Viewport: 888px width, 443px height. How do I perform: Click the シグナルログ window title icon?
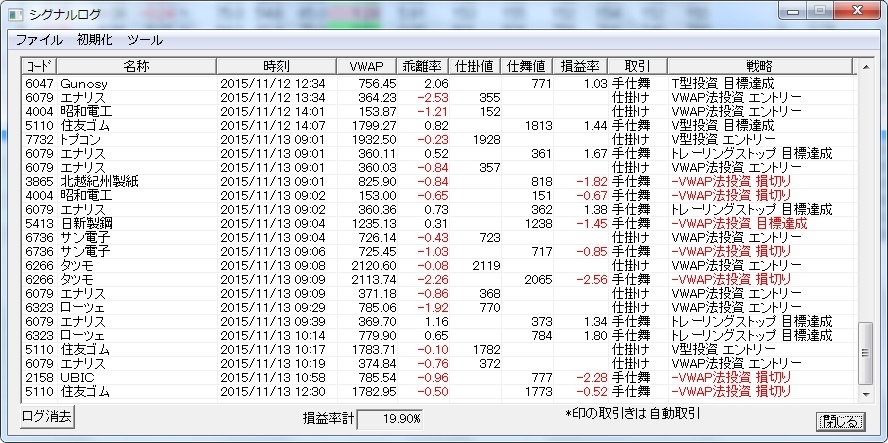tap(16, 14)
